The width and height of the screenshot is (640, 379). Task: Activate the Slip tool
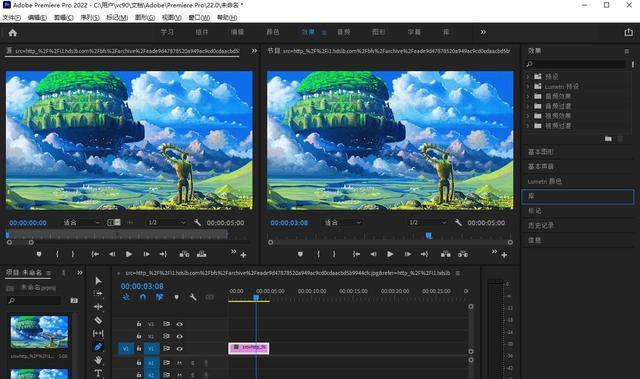click(98, 334)
